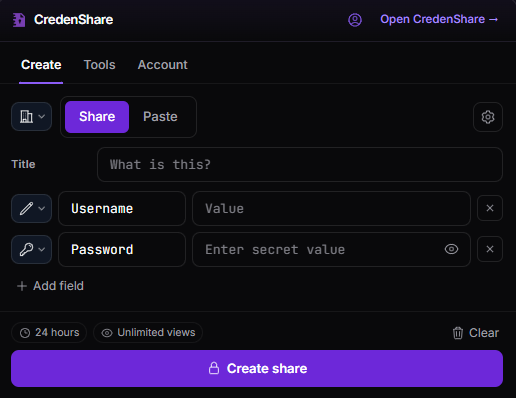
Task: Click the CredenShare title text
Action: (x=73, y=20)
